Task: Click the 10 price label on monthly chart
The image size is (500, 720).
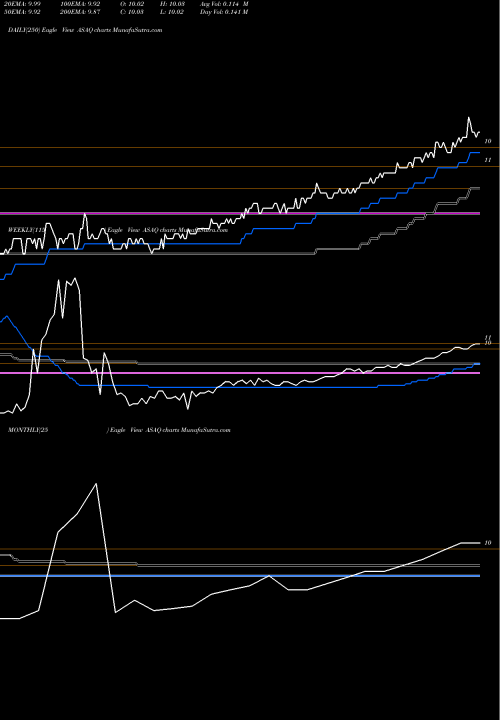Action: (488, 543)
